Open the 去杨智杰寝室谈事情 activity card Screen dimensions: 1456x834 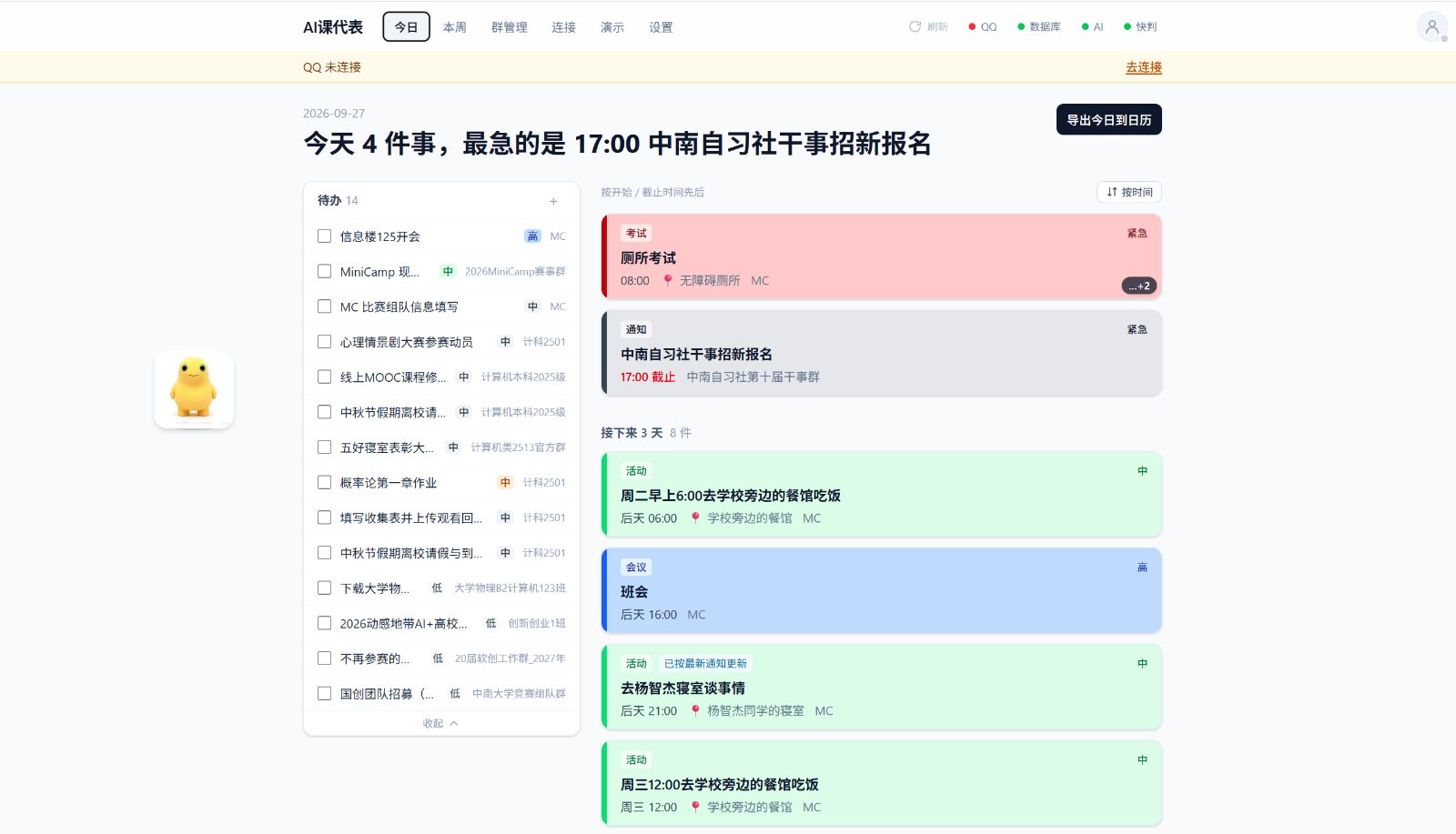coord(882,687)
